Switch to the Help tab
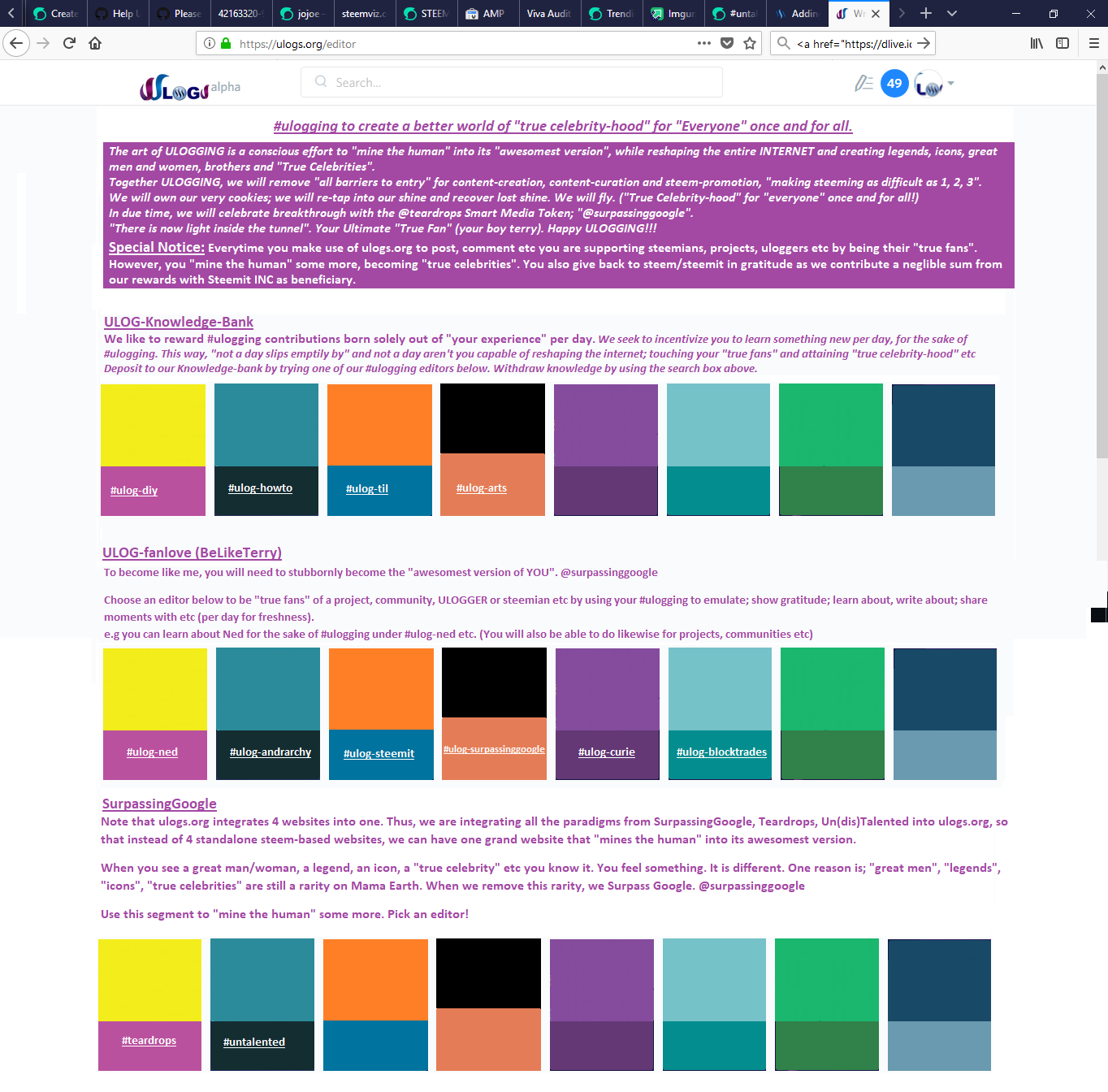1108x1092 pixels. click(x=118, y=13)
